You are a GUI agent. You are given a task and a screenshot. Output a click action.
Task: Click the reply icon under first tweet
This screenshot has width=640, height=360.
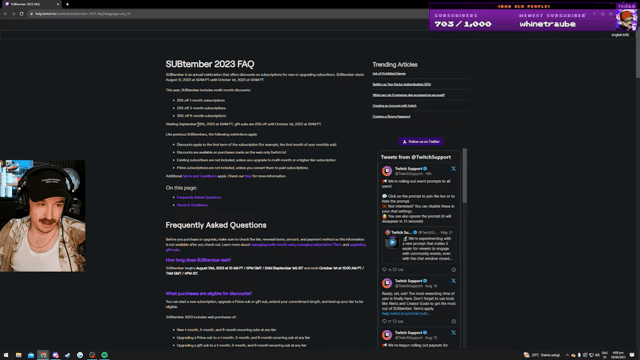click(384, 270)
